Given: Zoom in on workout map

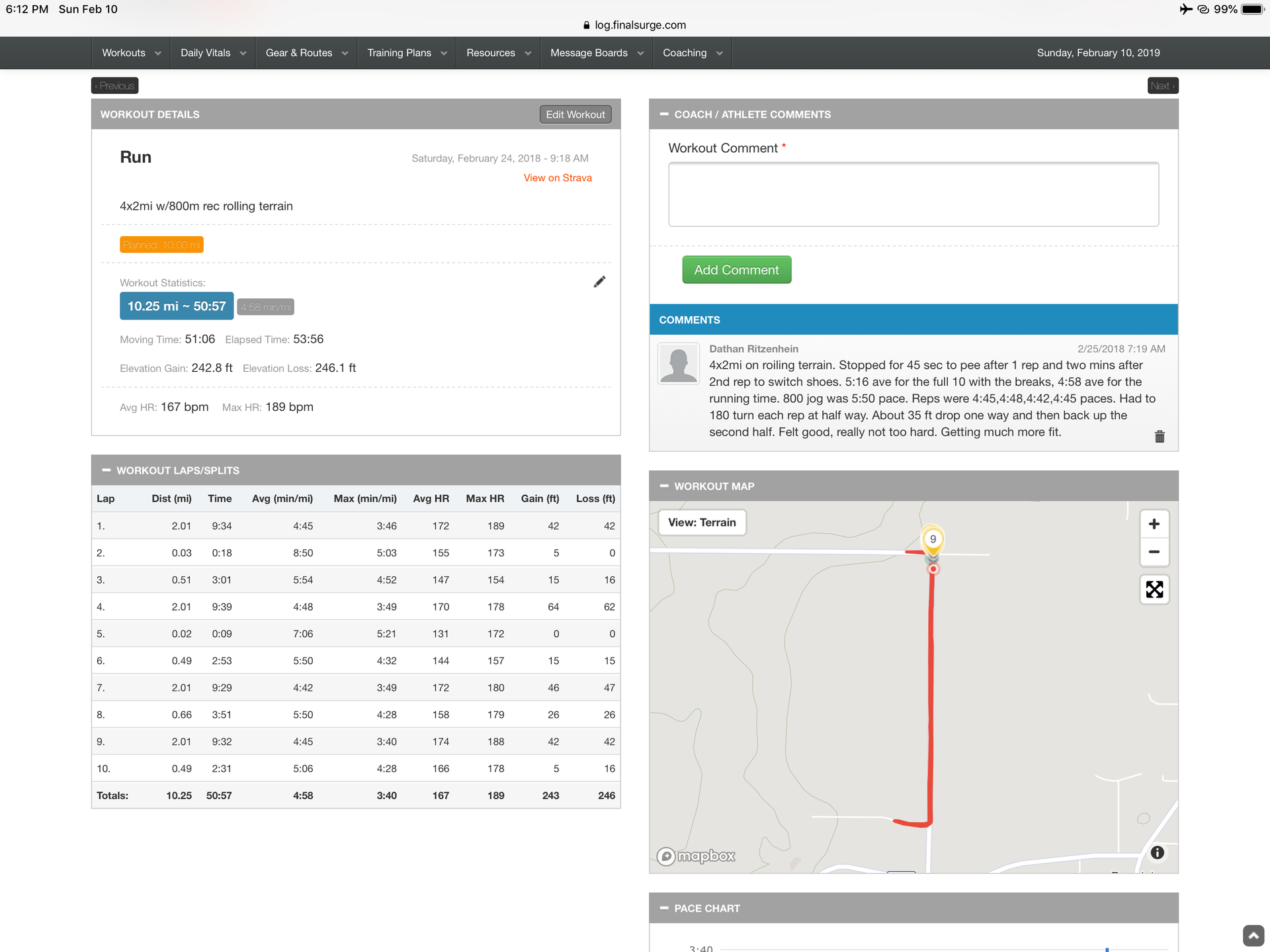Looking at the screenshot, I should [x=1154, y=524].
